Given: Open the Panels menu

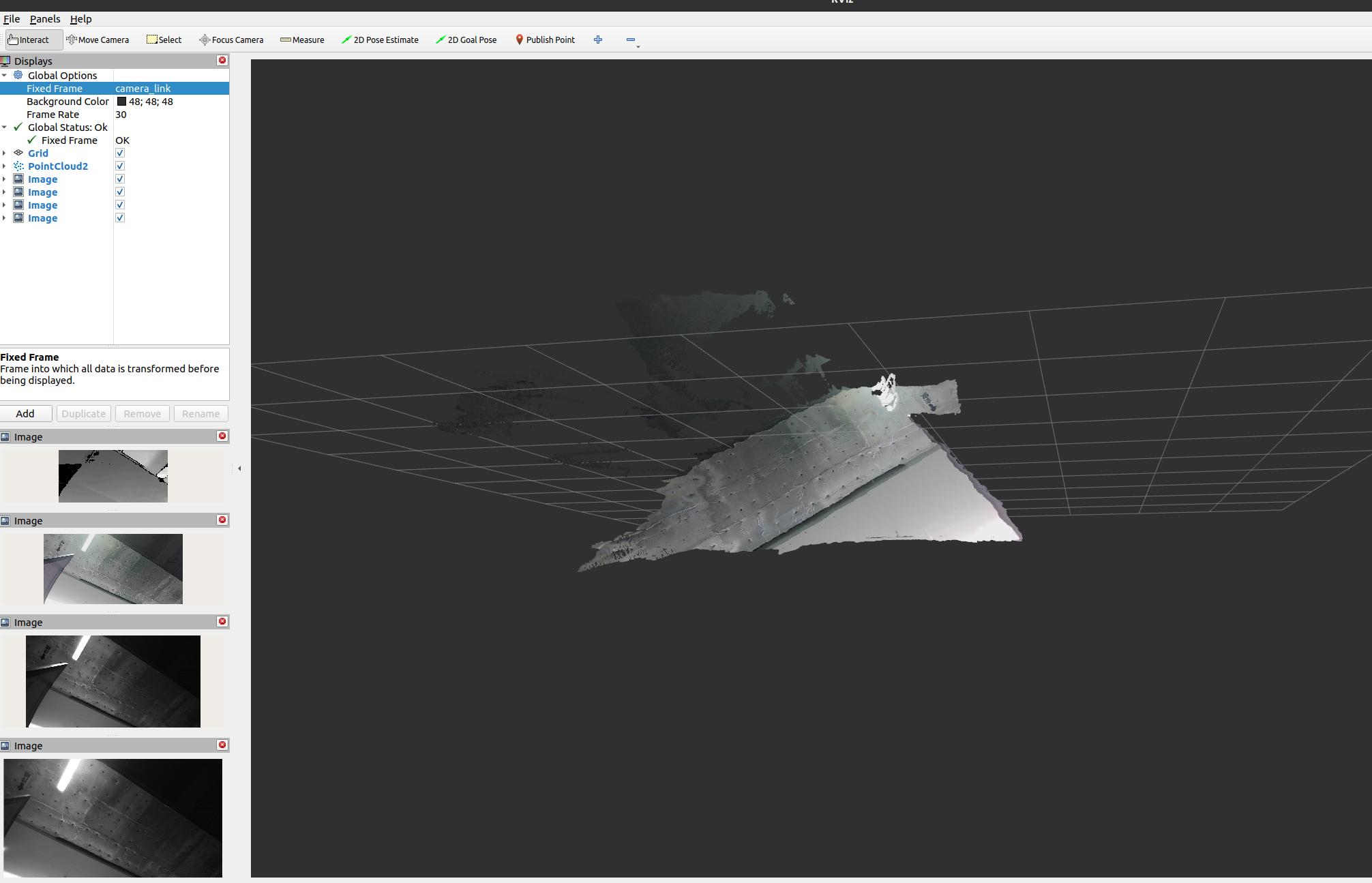Looking at the screenshot, I should click(x=45, y=19).
